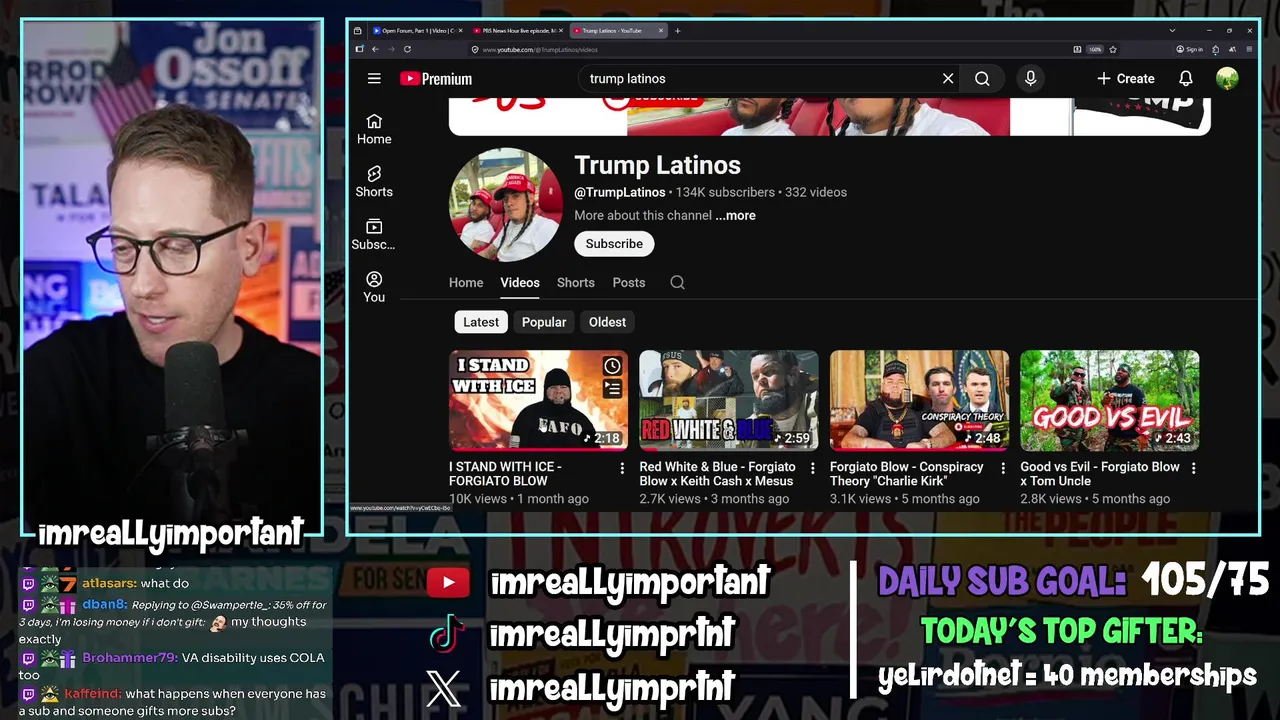Click the browser address bar URL
The width and height of the screenshot is (1280, 720).
[x=540, y=49]
